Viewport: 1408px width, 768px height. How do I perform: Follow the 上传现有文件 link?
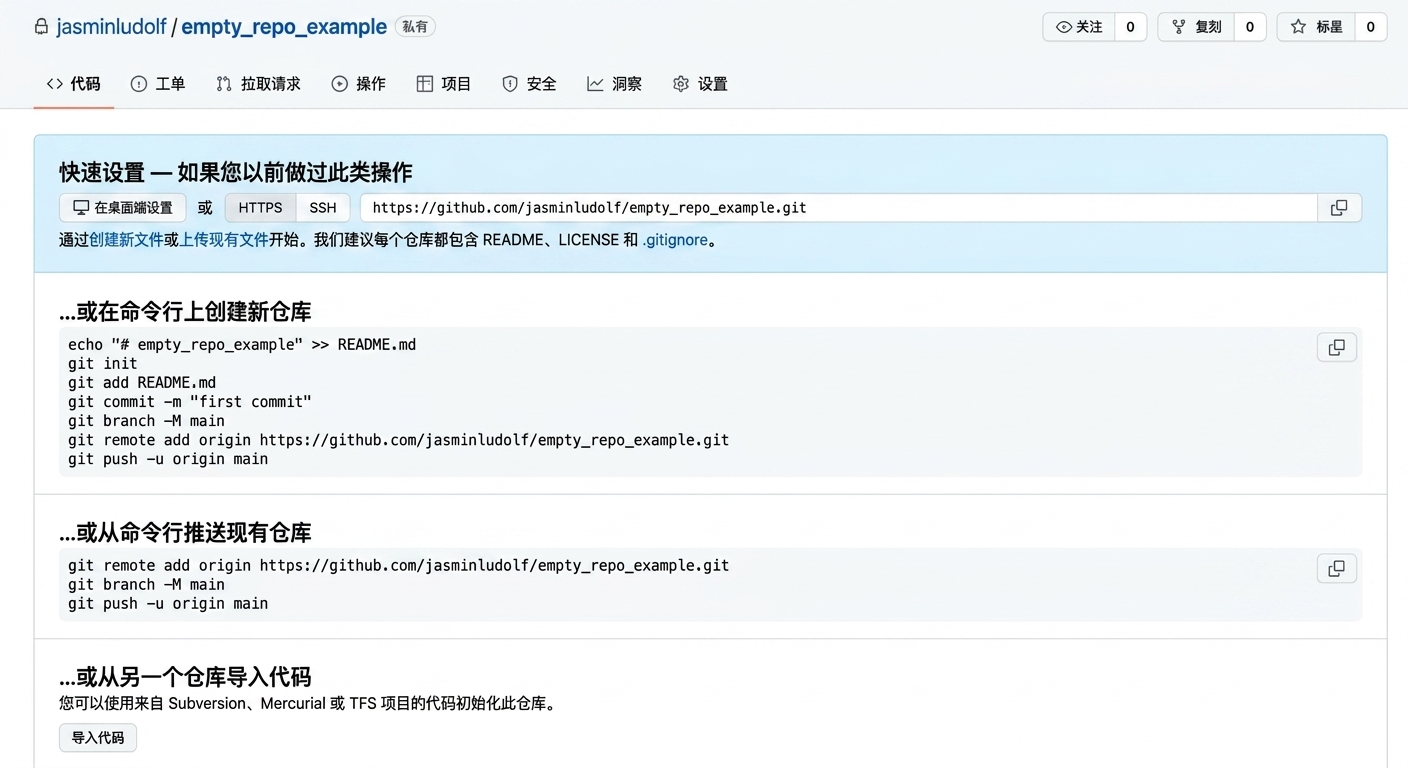[224, 240]
